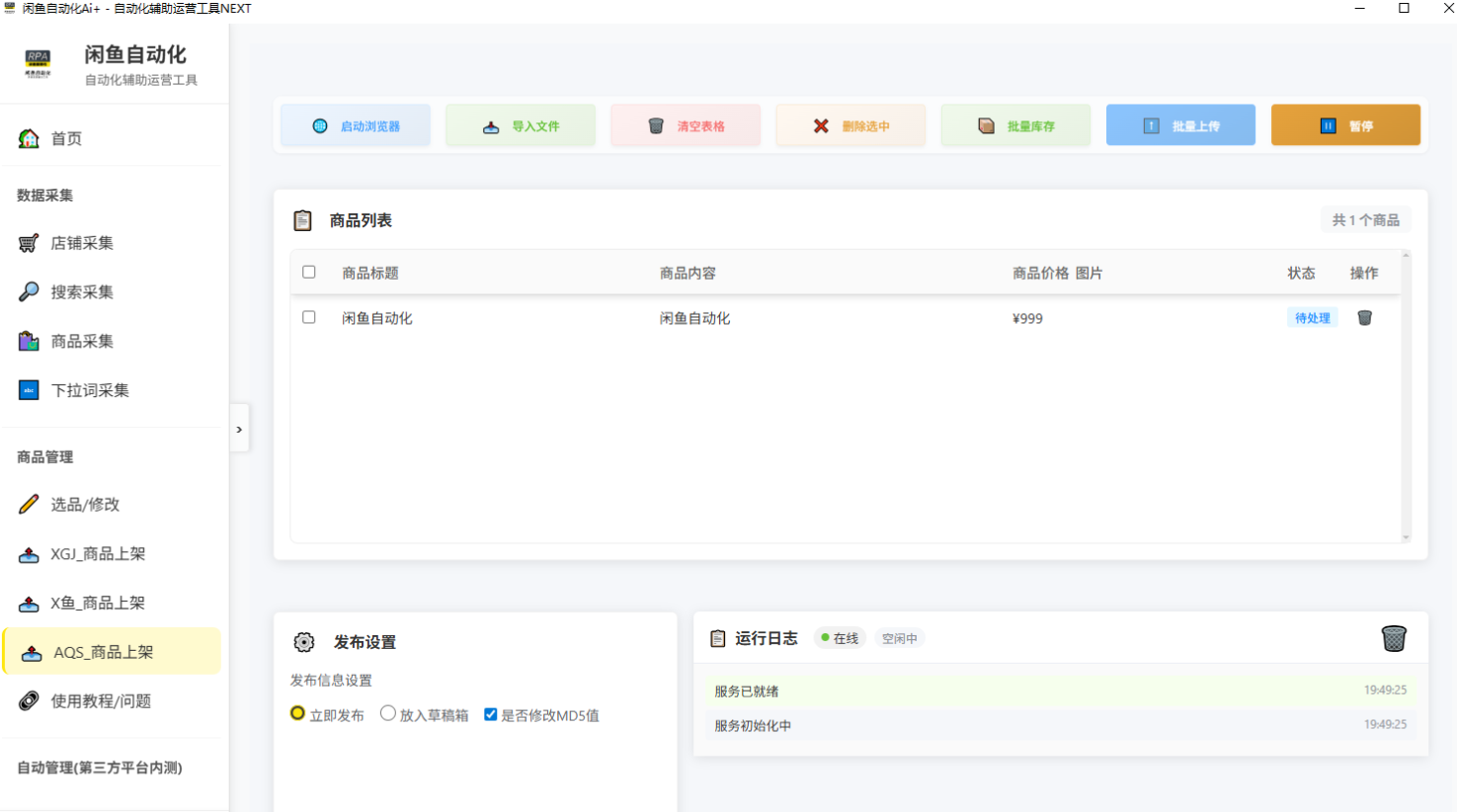Delete the 闲鱼自动化 product row
The width and height of the screenshot is (1457, 812).
pyautogui.click(x=1365, y=317)
